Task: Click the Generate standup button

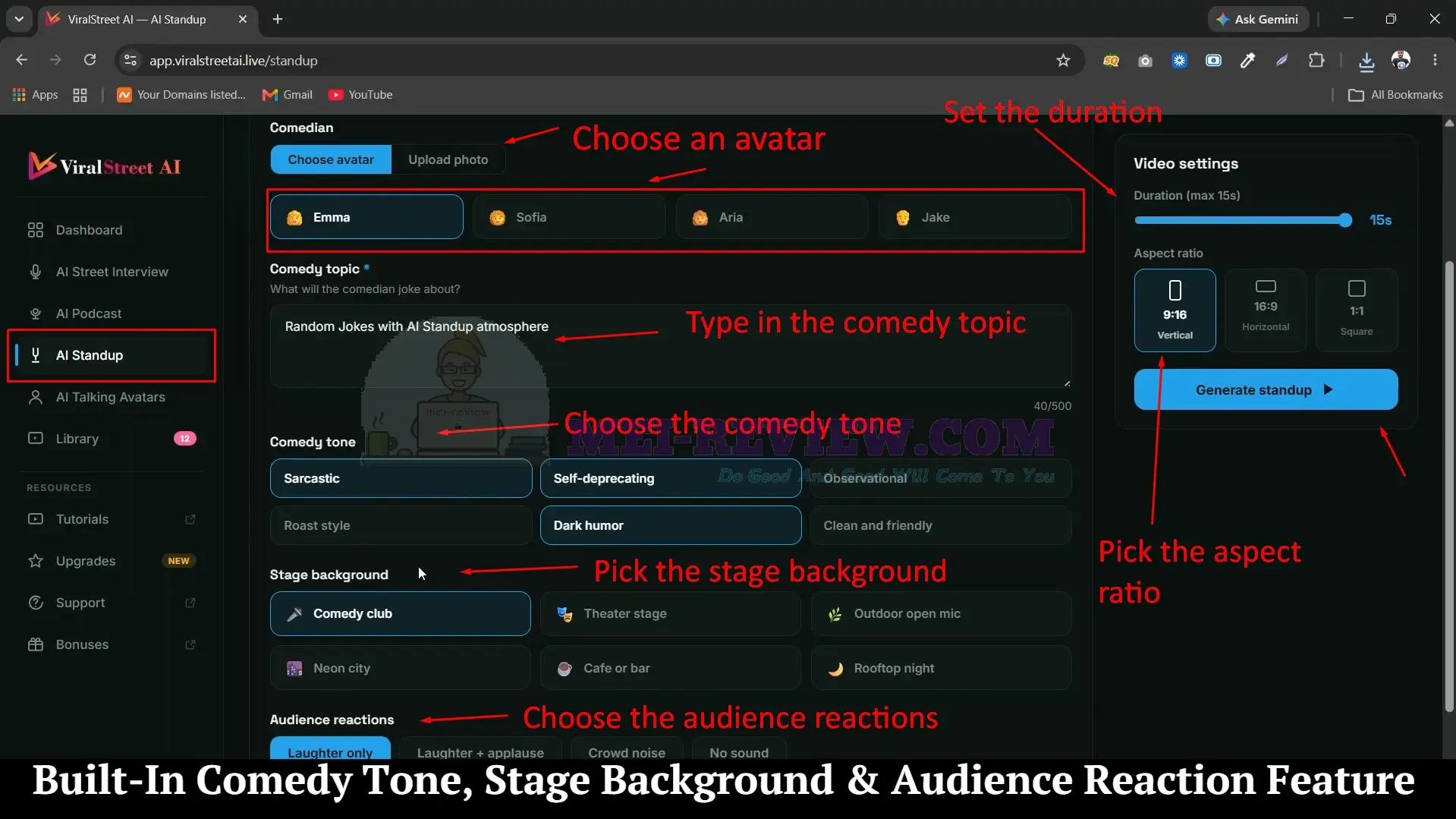Action: coord(1266,389)
